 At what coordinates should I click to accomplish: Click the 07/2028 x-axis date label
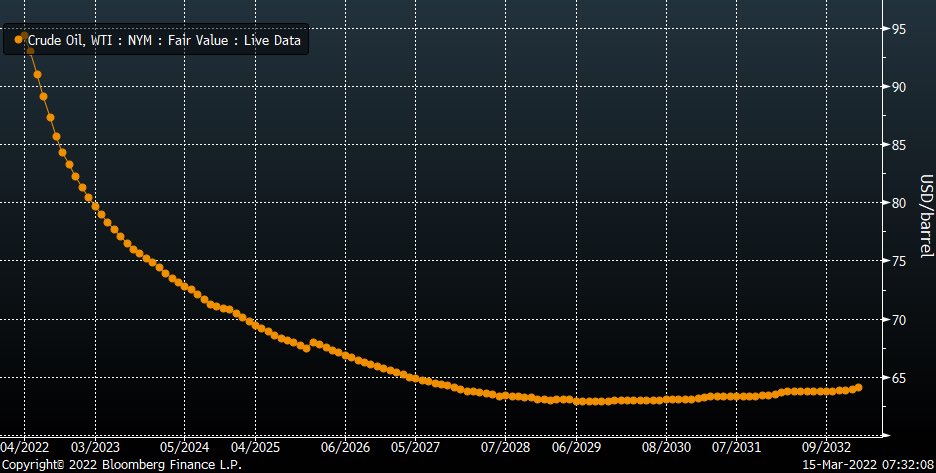click(505, 447)
